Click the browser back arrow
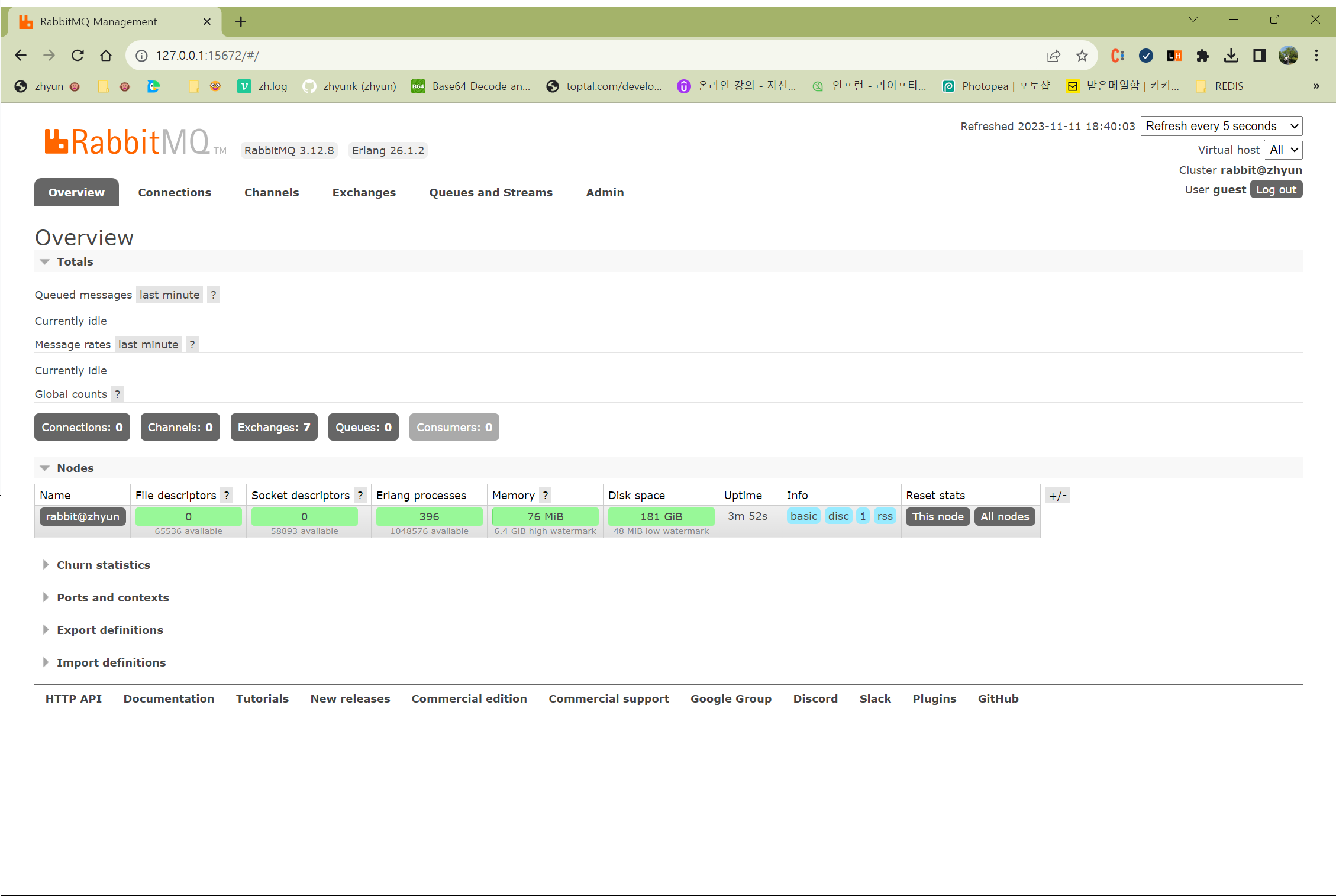 point(21,56)
